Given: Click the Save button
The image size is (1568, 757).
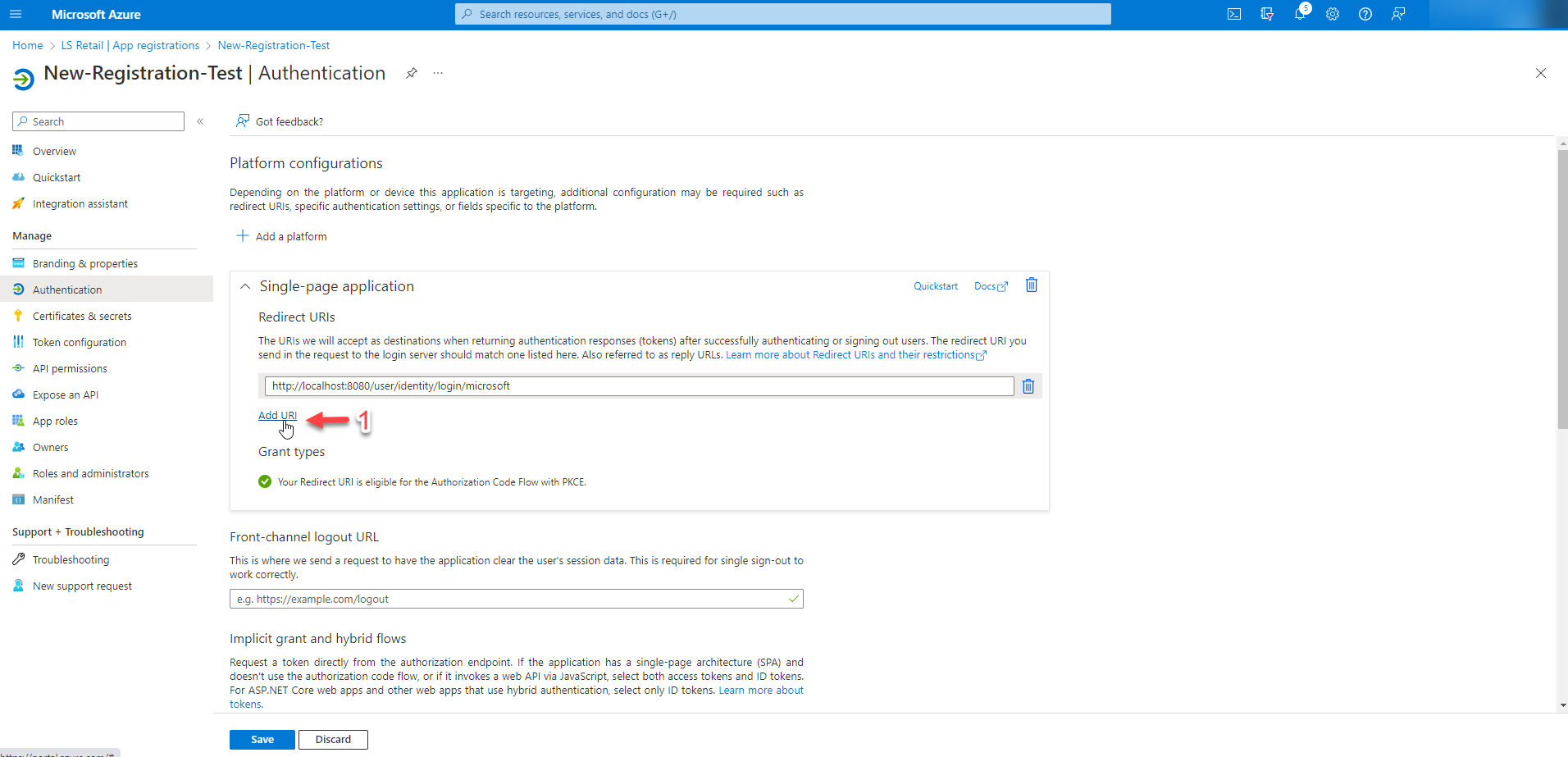Looking at the screenshot, I should click(262, 739).
